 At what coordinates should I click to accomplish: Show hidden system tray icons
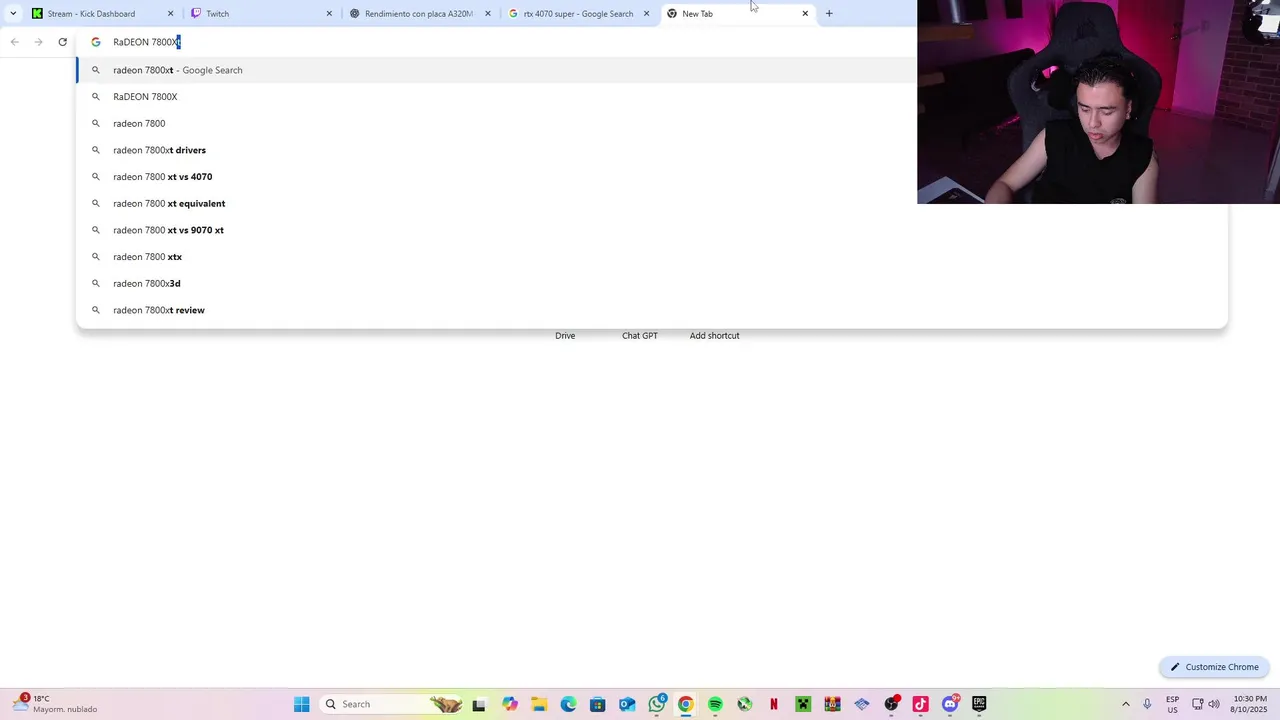pyautogui.click(x=1126, y=704)
